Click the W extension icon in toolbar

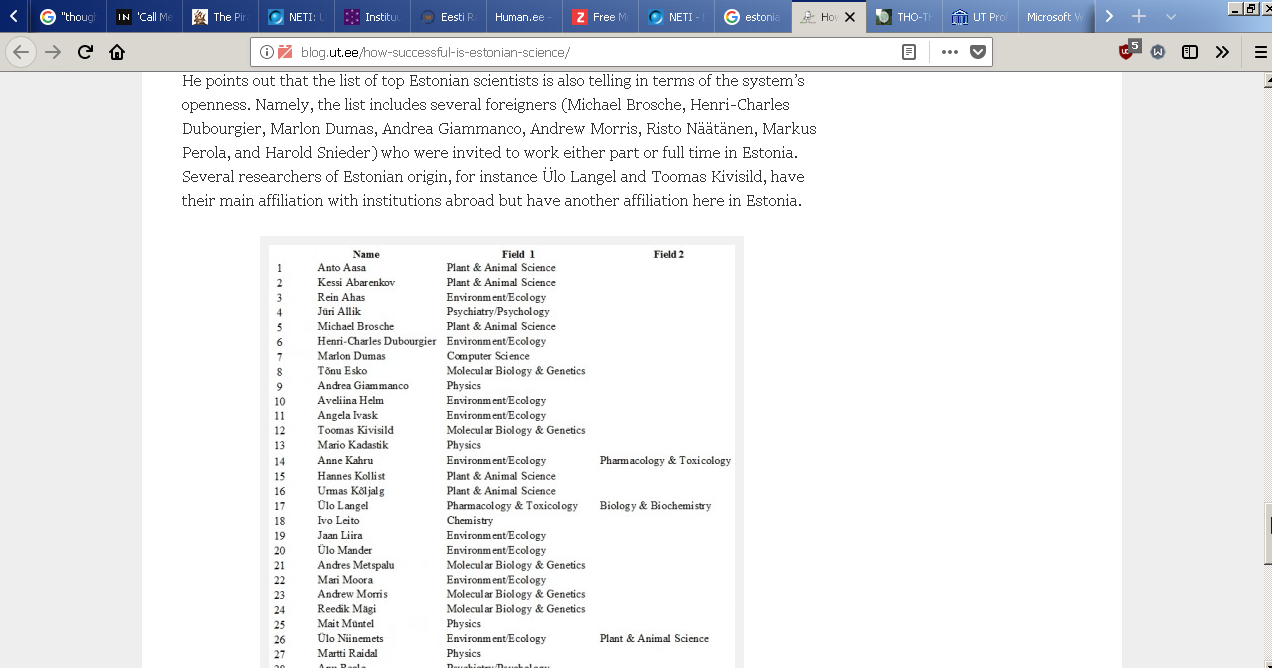[x=1158, y=52]
